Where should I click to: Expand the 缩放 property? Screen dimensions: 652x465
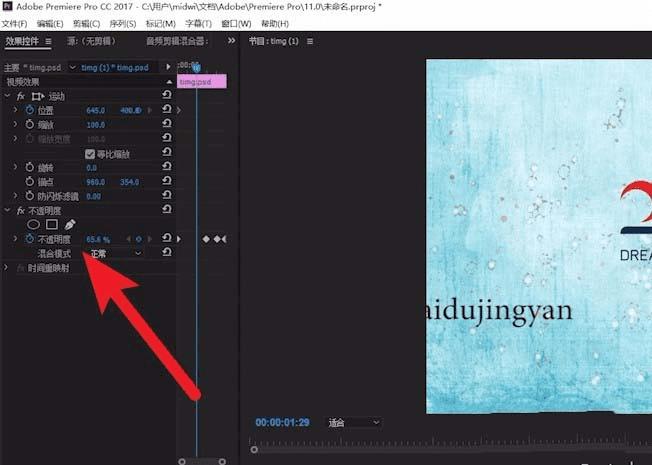(x=16, y=124)
